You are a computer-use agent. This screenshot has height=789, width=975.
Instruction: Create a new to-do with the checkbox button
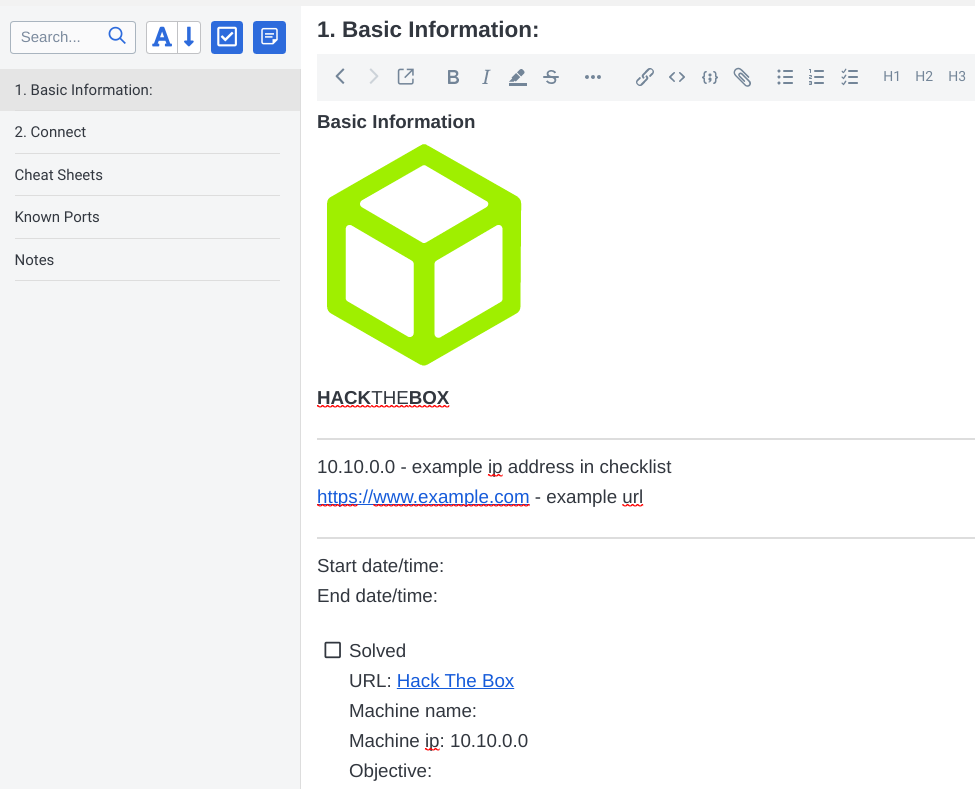(x=227, y=37)
